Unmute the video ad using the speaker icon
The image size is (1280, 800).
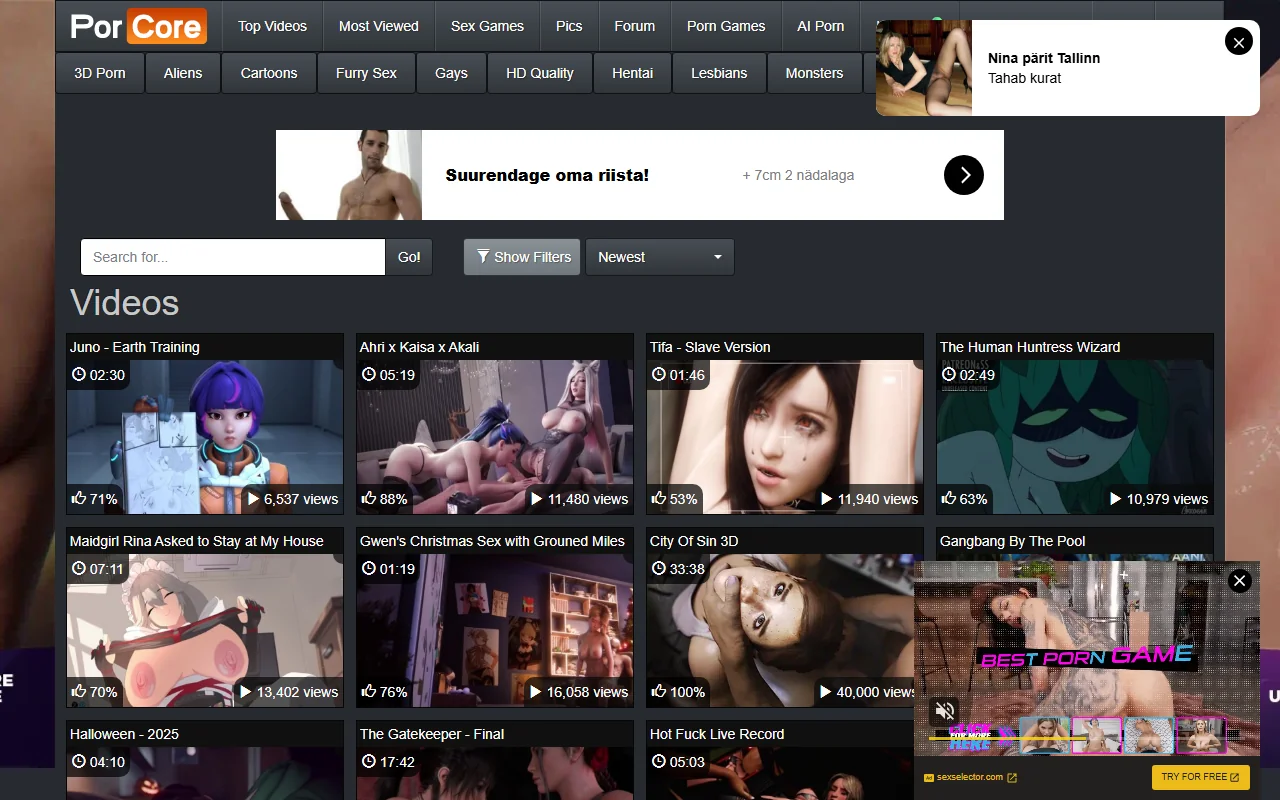coord(944,711)
